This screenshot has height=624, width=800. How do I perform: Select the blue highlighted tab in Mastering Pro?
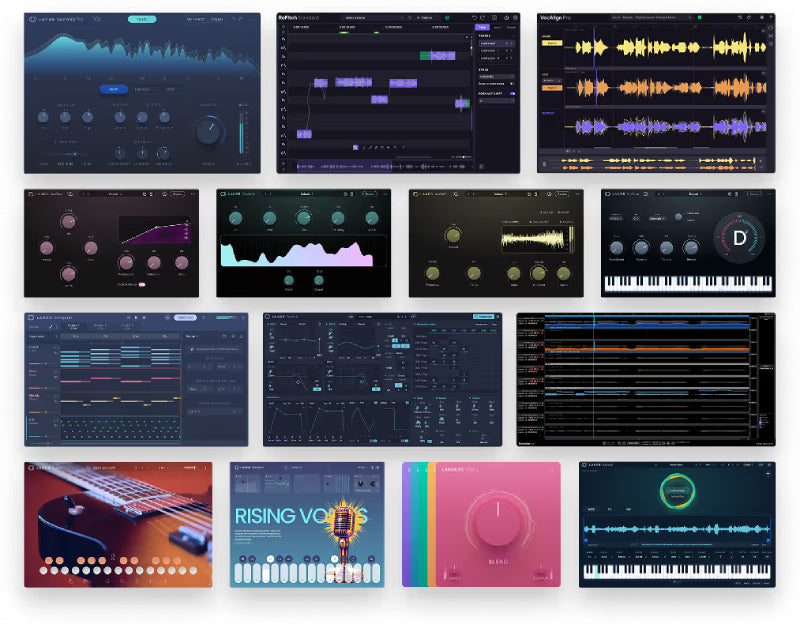[x=113, y=89]
